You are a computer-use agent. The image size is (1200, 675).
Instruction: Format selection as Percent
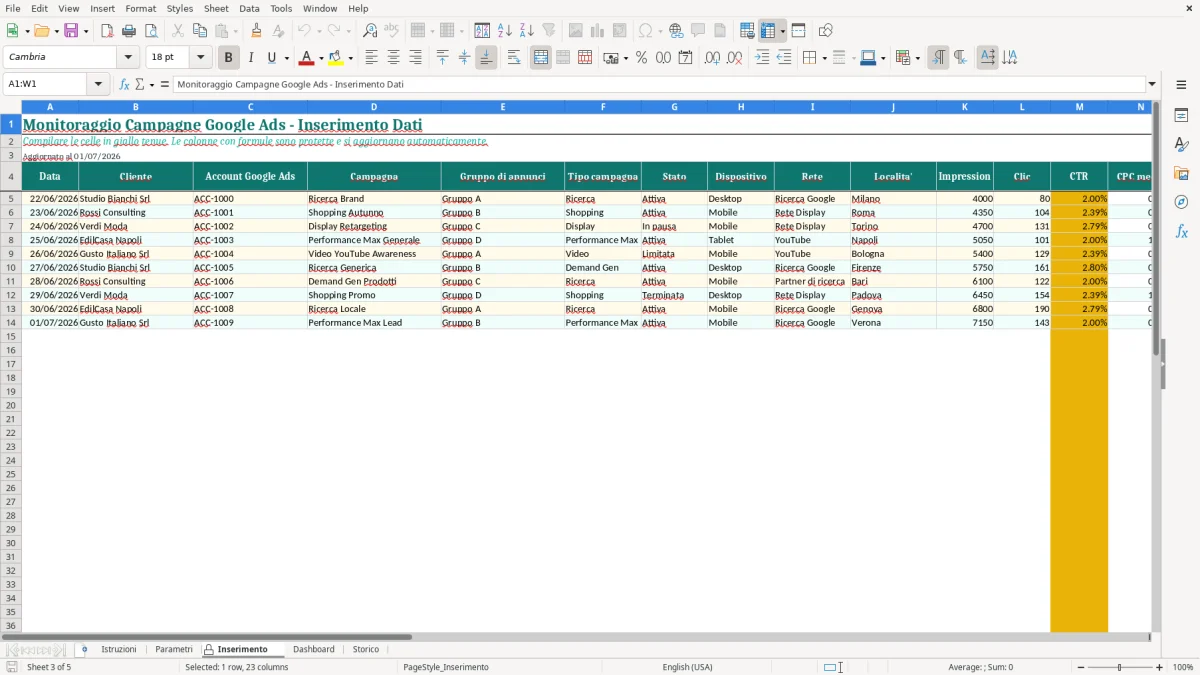(641, 58)
